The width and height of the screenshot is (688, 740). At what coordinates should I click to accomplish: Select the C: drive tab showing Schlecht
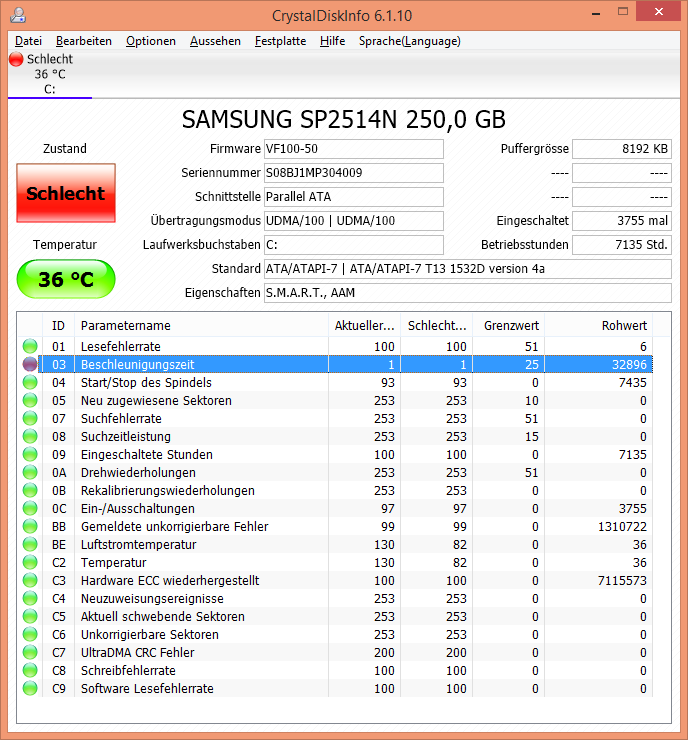tap(50, 74)
